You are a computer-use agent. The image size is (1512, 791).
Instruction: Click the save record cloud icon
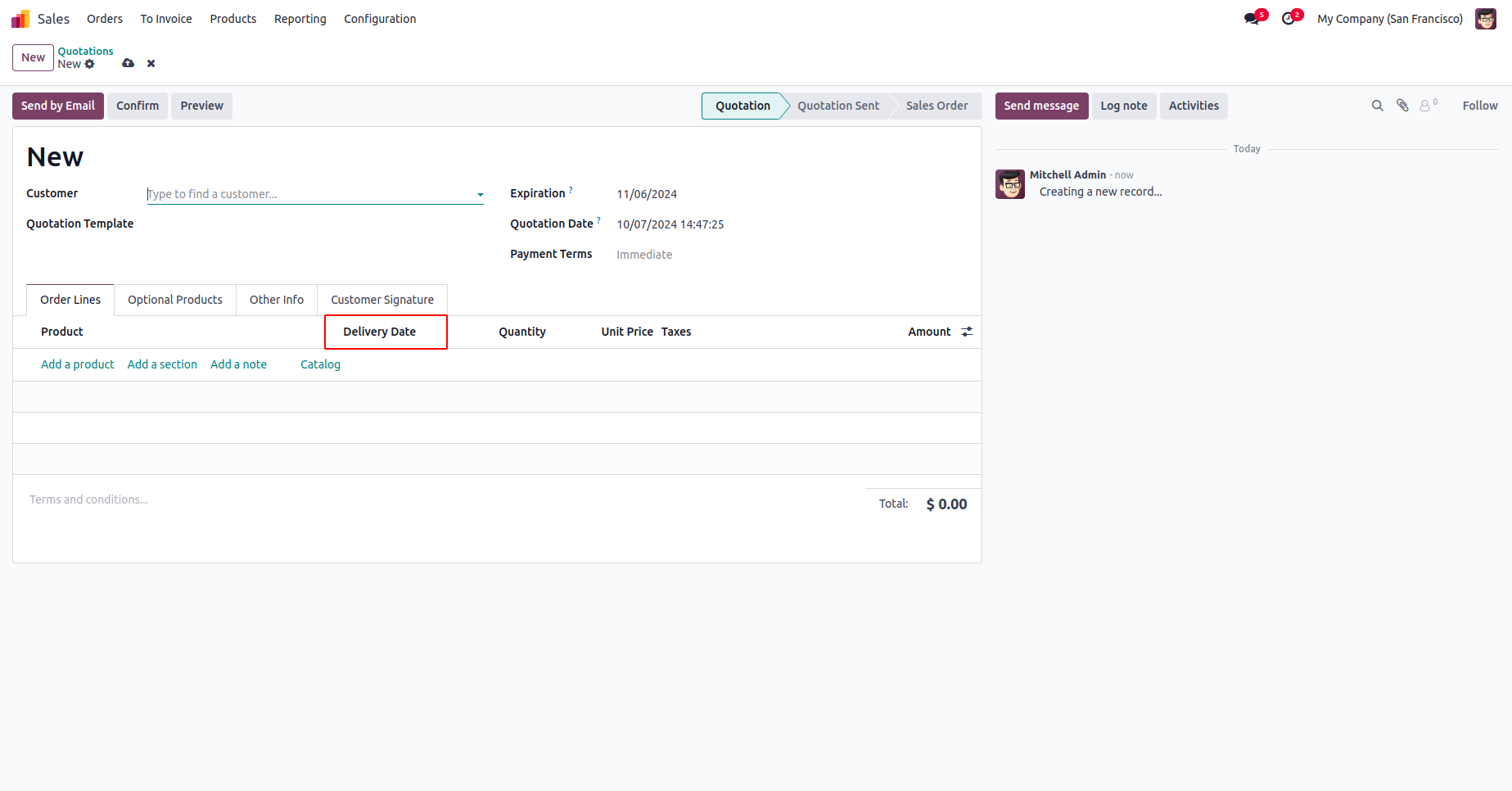[x=129, y=63]
